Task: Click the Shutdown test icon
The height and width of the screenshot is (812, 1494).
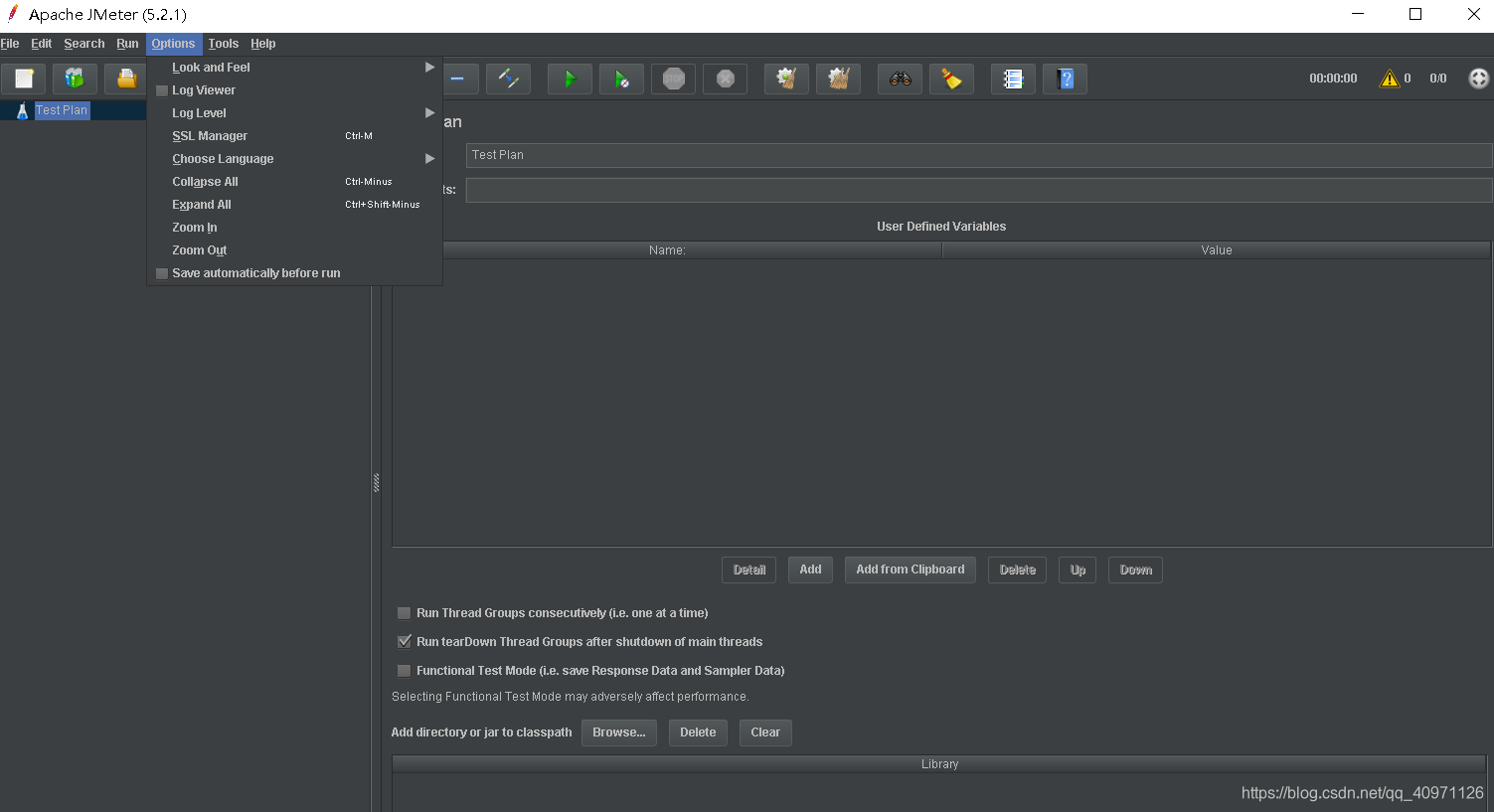Action: 725,79
